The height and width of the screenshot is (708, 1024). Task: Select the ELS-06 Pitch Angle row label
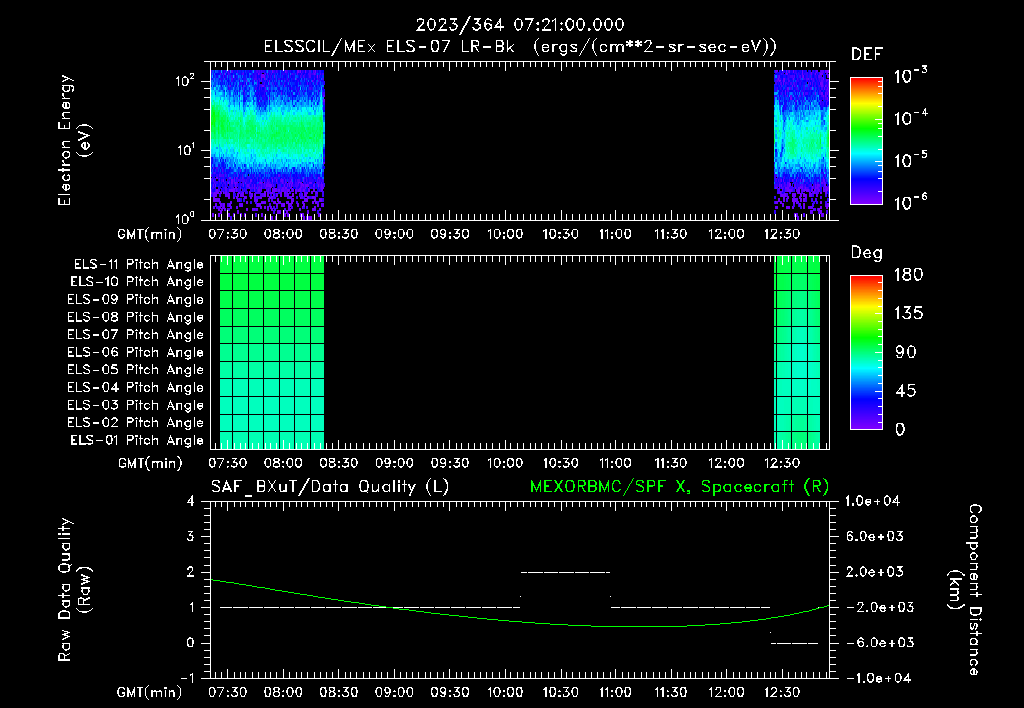coord(136,353)
